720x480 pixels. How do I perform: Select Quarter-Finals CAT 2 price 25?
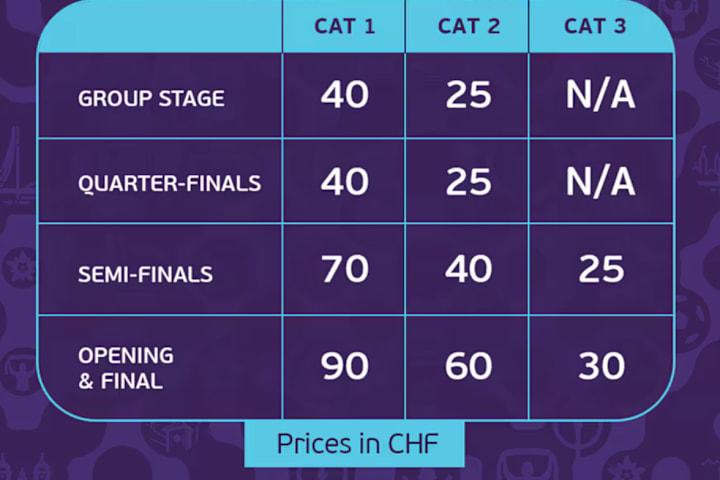[x=468, y=181]
